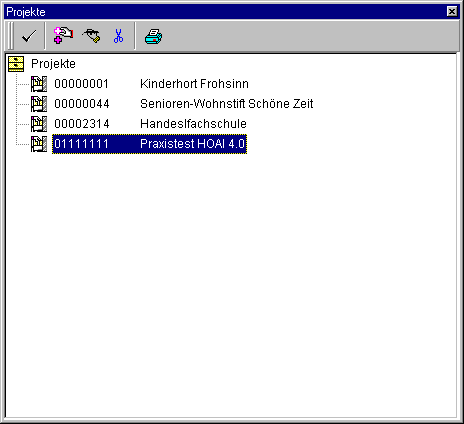Close the Projekte window
The width and height of the screenshot is (464, 424).
click(x=452, y=12)
